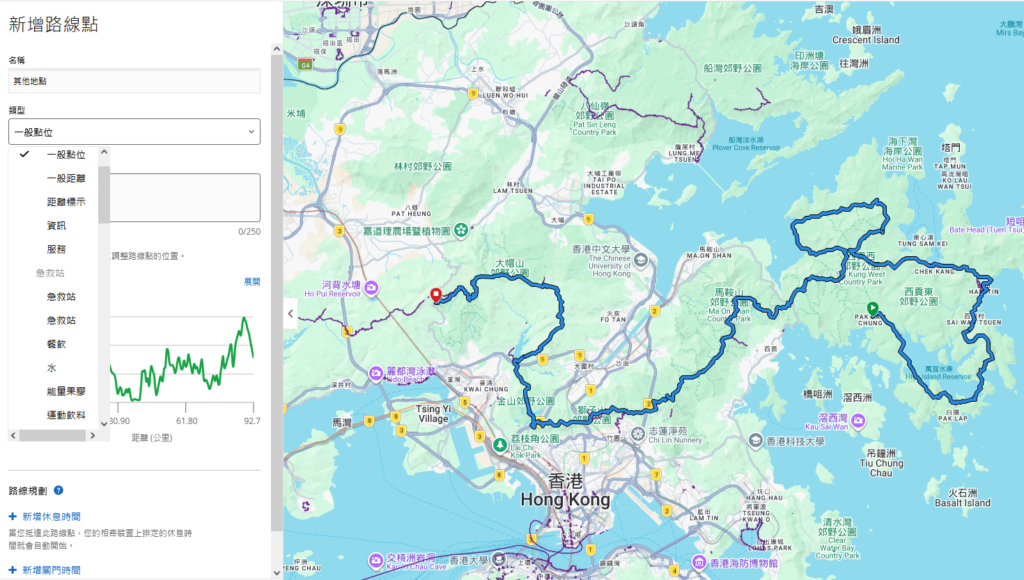Click the 61.80 distance axis value
1024x580 pixels.
coord(187,421)
